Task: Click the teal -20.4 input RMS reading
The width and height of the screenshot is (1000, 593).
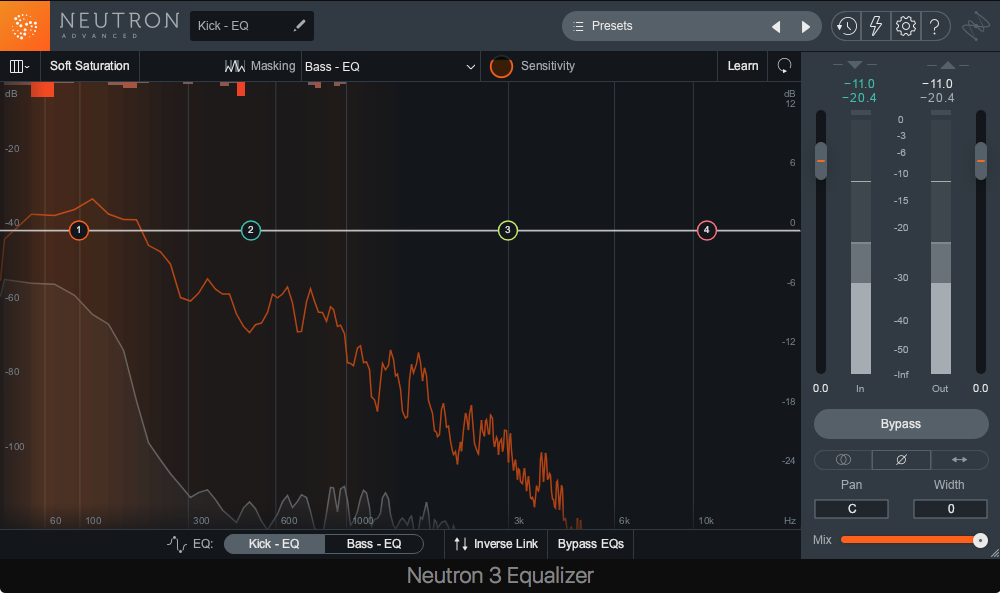Action: pyautogui.click(x=859, y=98)
